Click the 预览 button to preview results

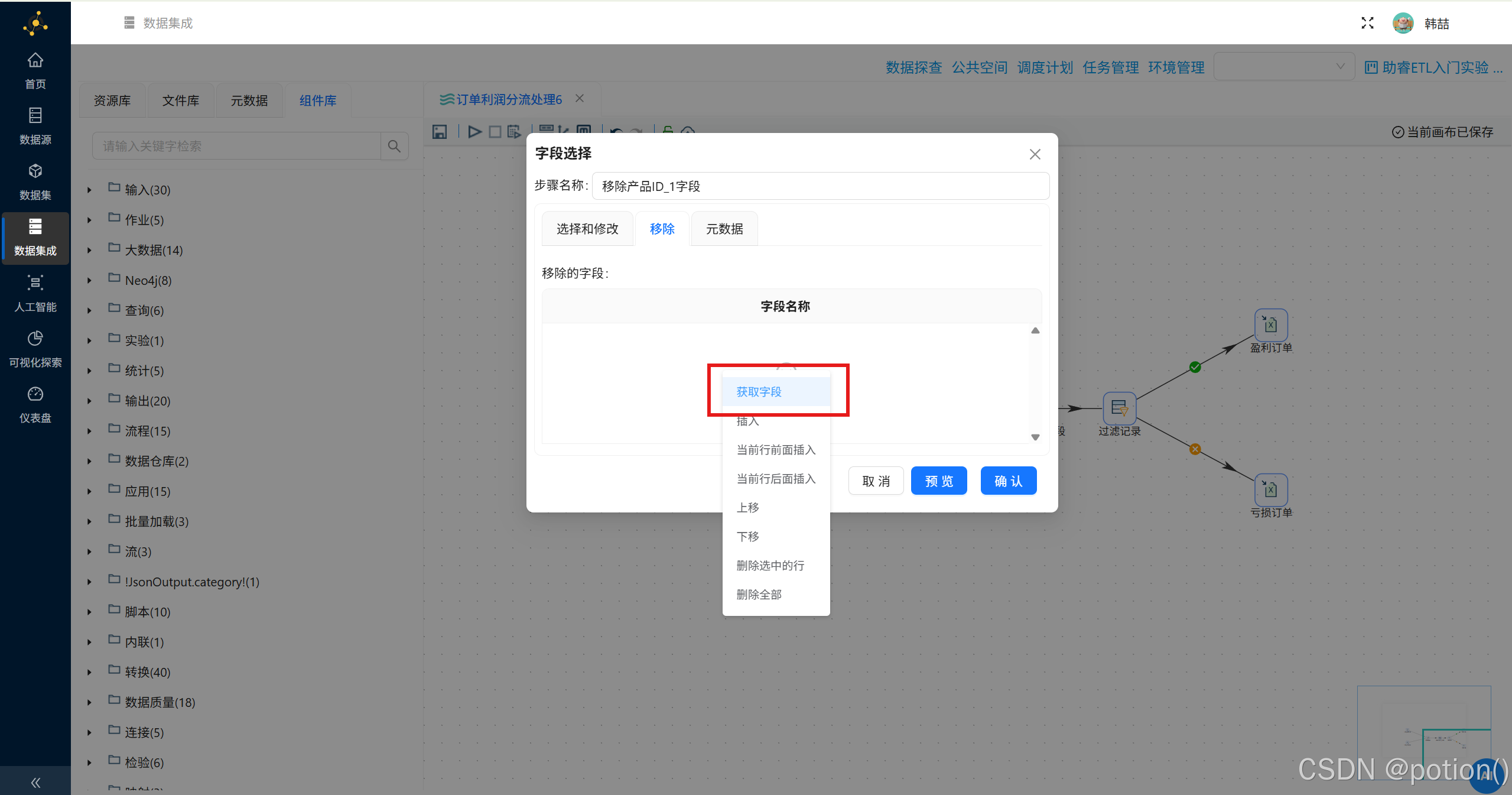click(x=938, y=481)
